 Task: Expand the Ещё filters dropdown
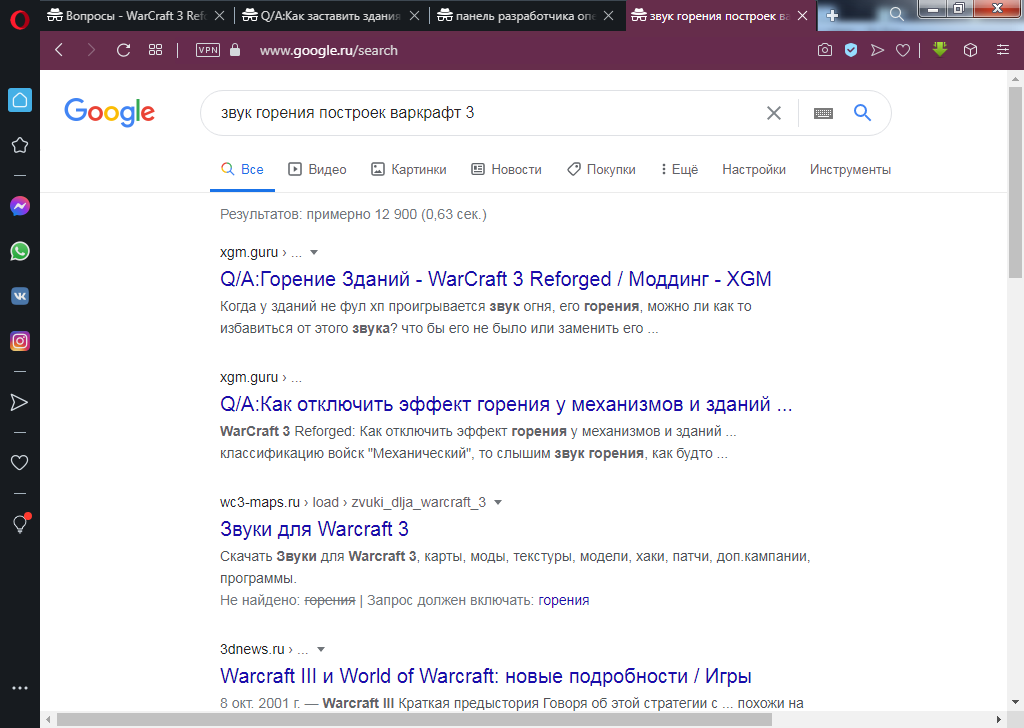pyautogui.click(x=679, y=170)
